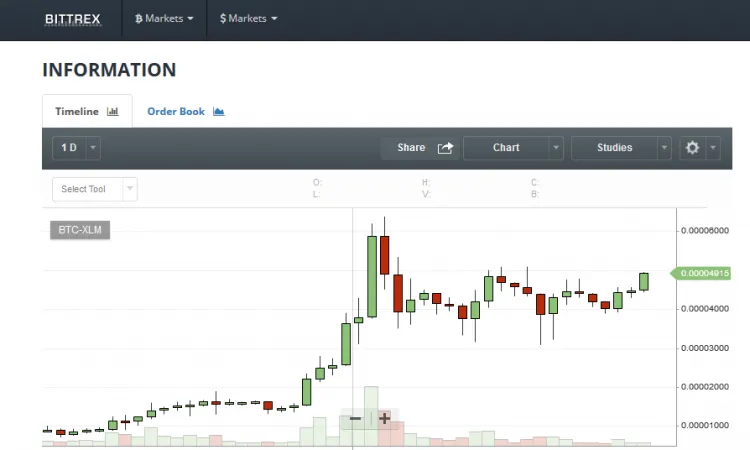Open the Bitcoin Markets menu
This screenshot has height=450, width=750.
pyautogui.click(x=164, y=19)
